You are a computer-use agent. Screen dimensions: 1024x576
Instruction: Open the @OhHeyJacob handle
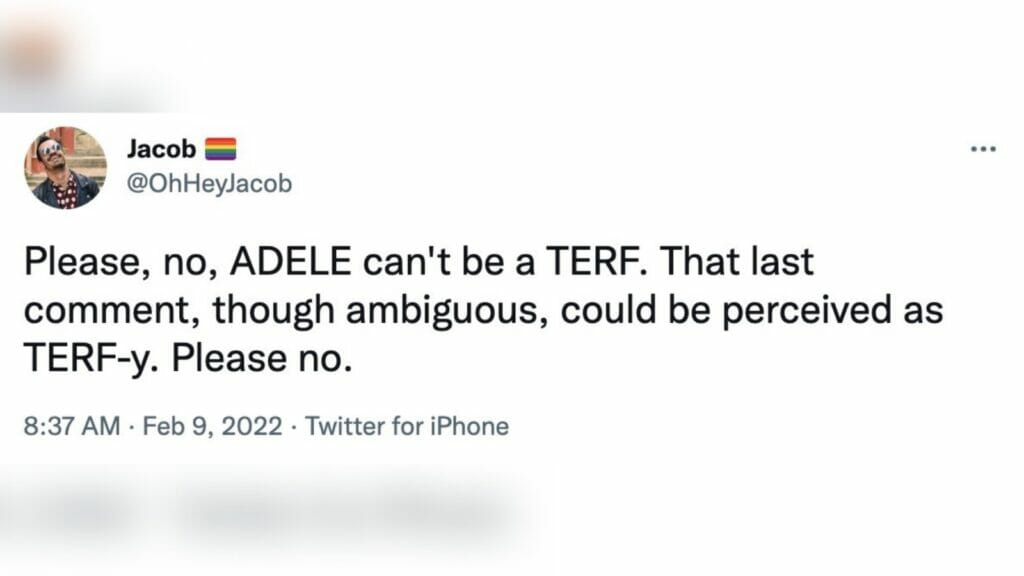pos(209,184)
